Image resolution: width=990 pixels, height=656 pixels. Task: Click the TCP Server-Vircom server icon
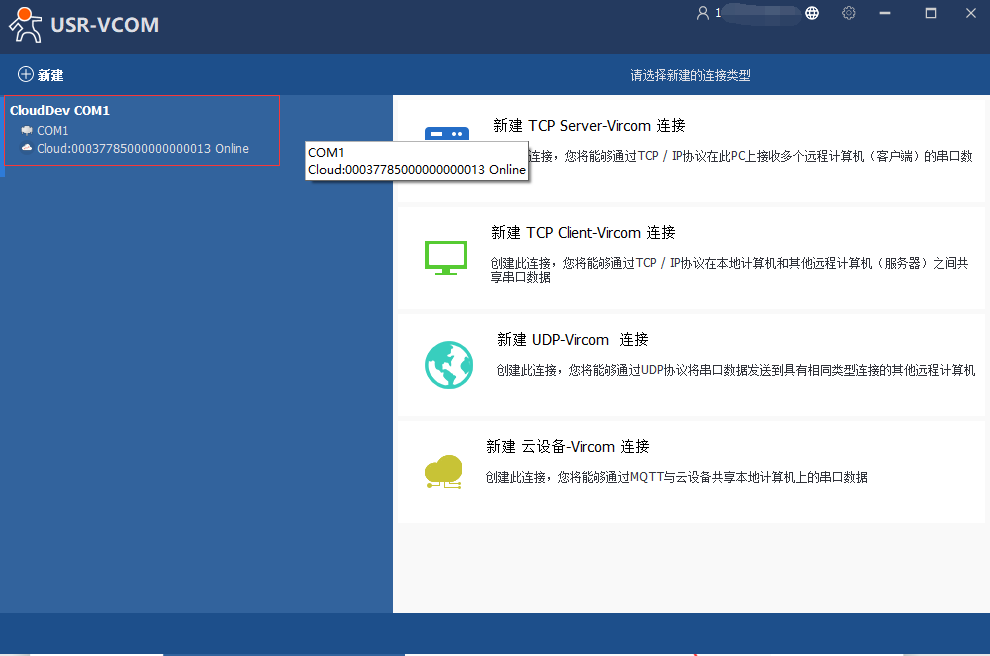tap(446, 136)
